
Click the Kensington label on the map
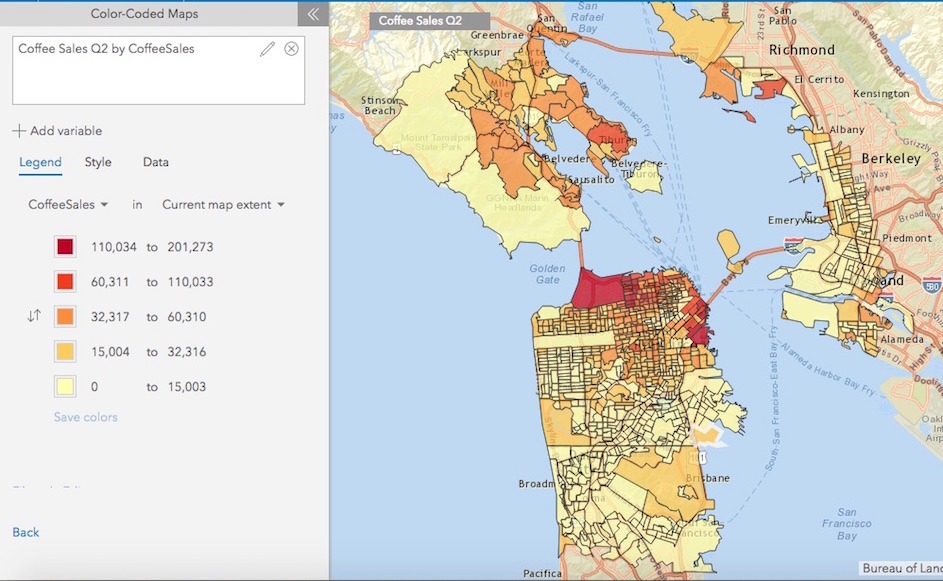[x=881, y=94]
